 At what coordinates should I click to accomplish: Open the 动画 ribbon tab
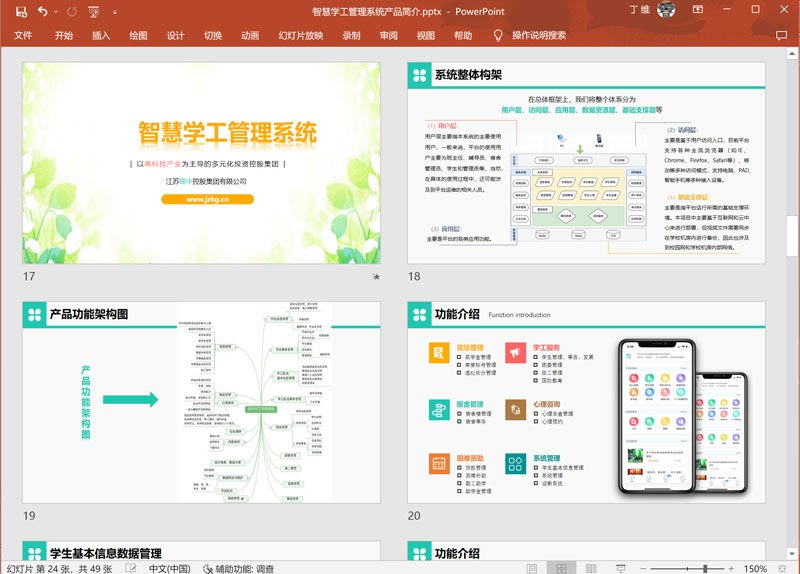pyautogui.click(x=250, y=35)
